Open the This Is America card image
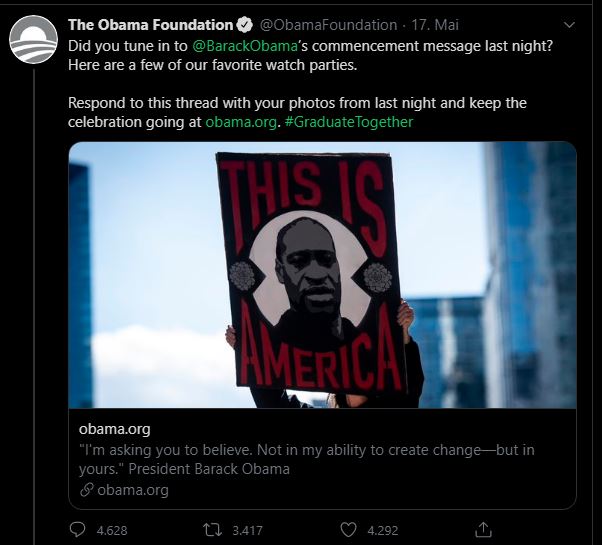The image size is (602, 545). click(x=322, y=275)
